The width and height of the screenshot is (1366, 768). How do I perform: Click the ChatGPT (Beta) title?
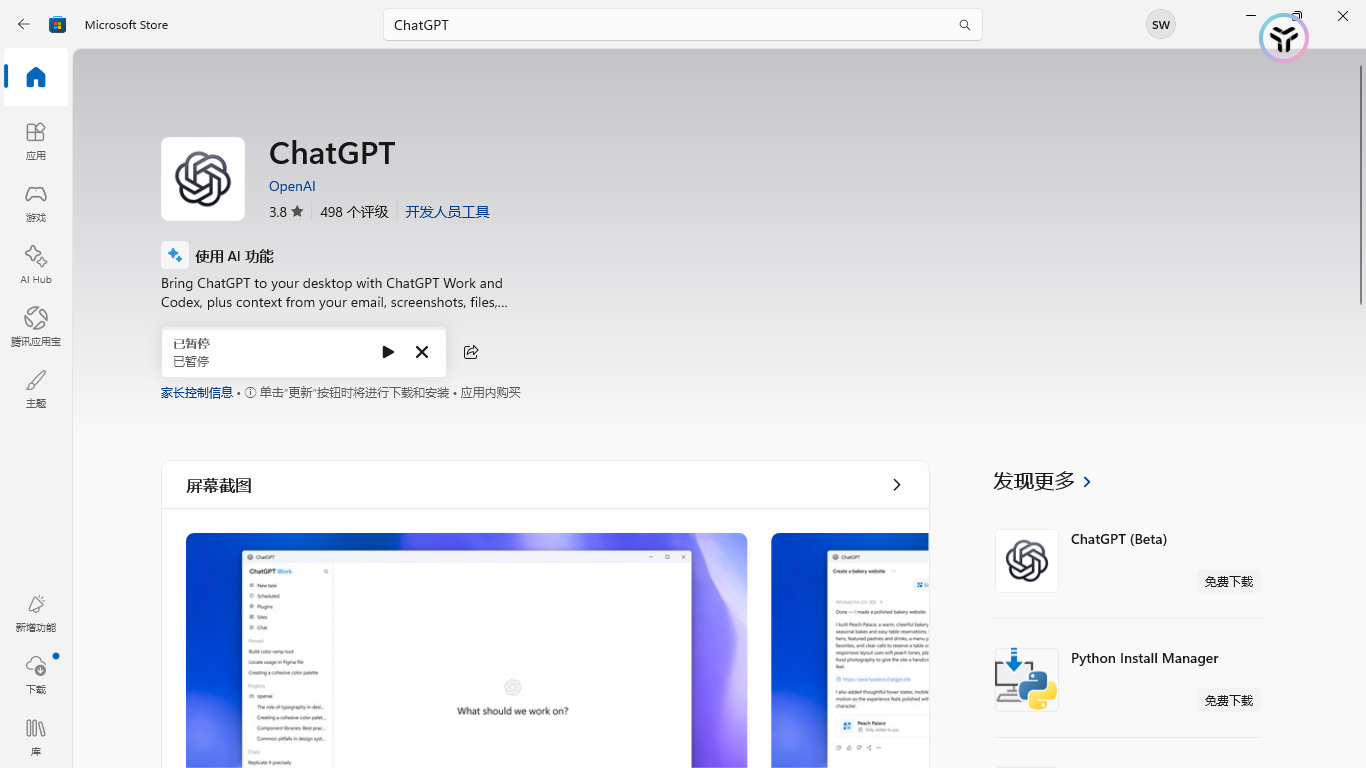coord(1119,539)
